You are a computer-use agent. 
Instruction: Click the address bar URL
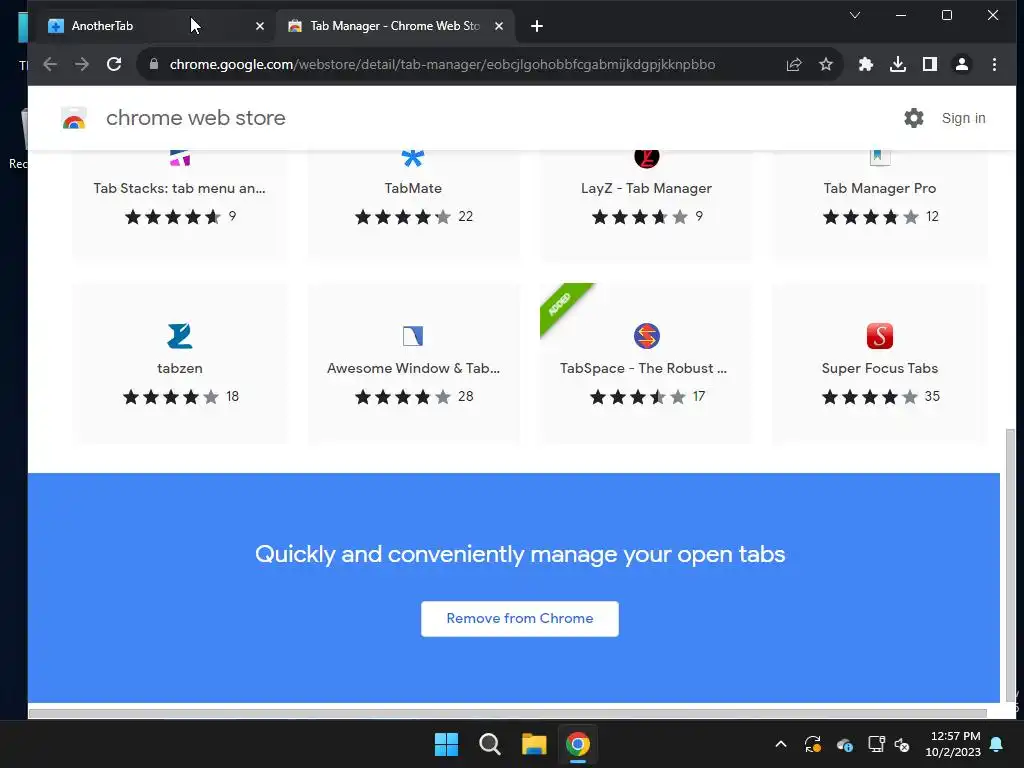(x=442, y=64)
